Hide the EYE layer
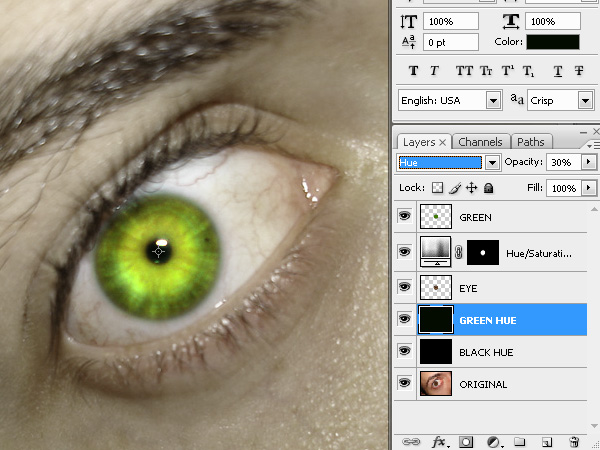Viewport: 600px width, 450px height. [404, 287]
